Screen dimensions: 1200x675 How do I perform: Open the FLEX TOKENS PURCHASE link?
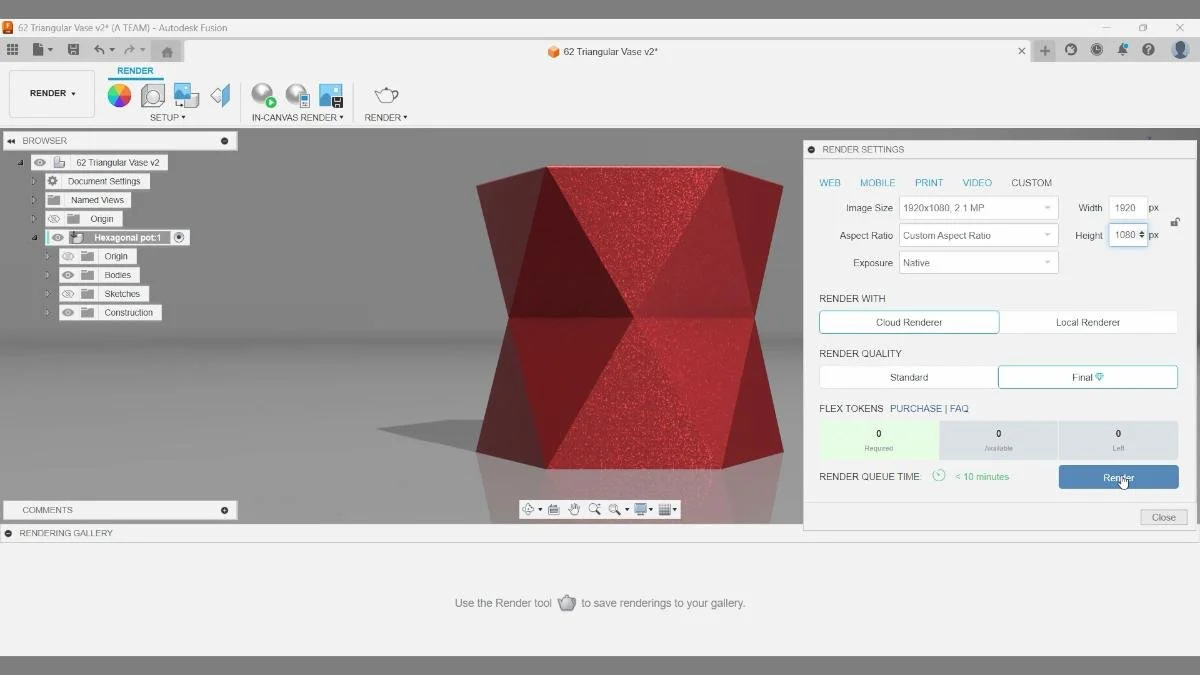[x=916, y=408]
